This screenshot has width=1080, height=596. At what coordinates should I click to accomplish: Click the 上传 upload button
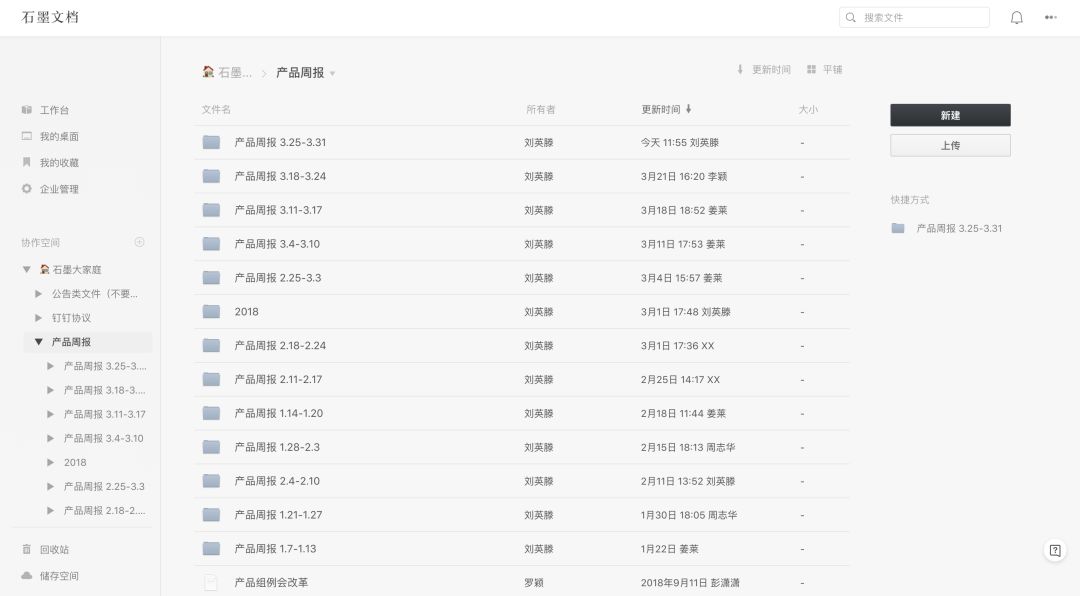[x=950, y=145]
